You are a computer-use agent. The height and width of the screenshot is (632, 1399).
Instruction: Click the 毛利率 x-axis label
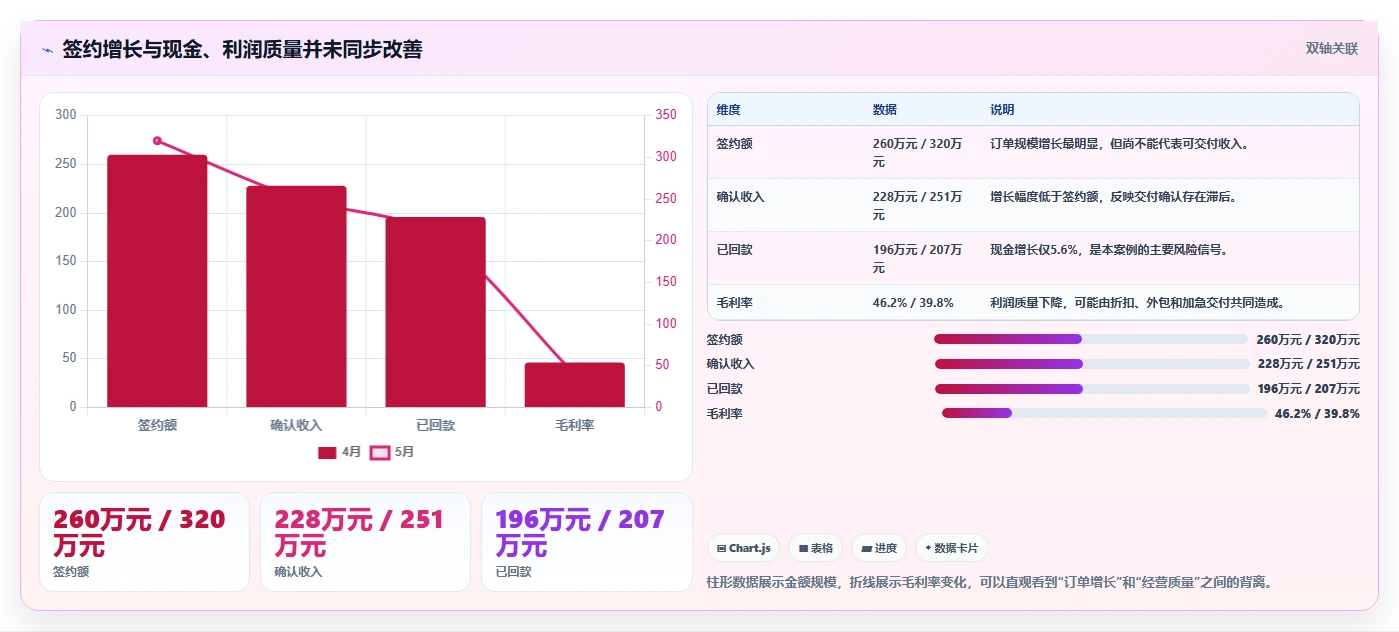tap(575, 425)
